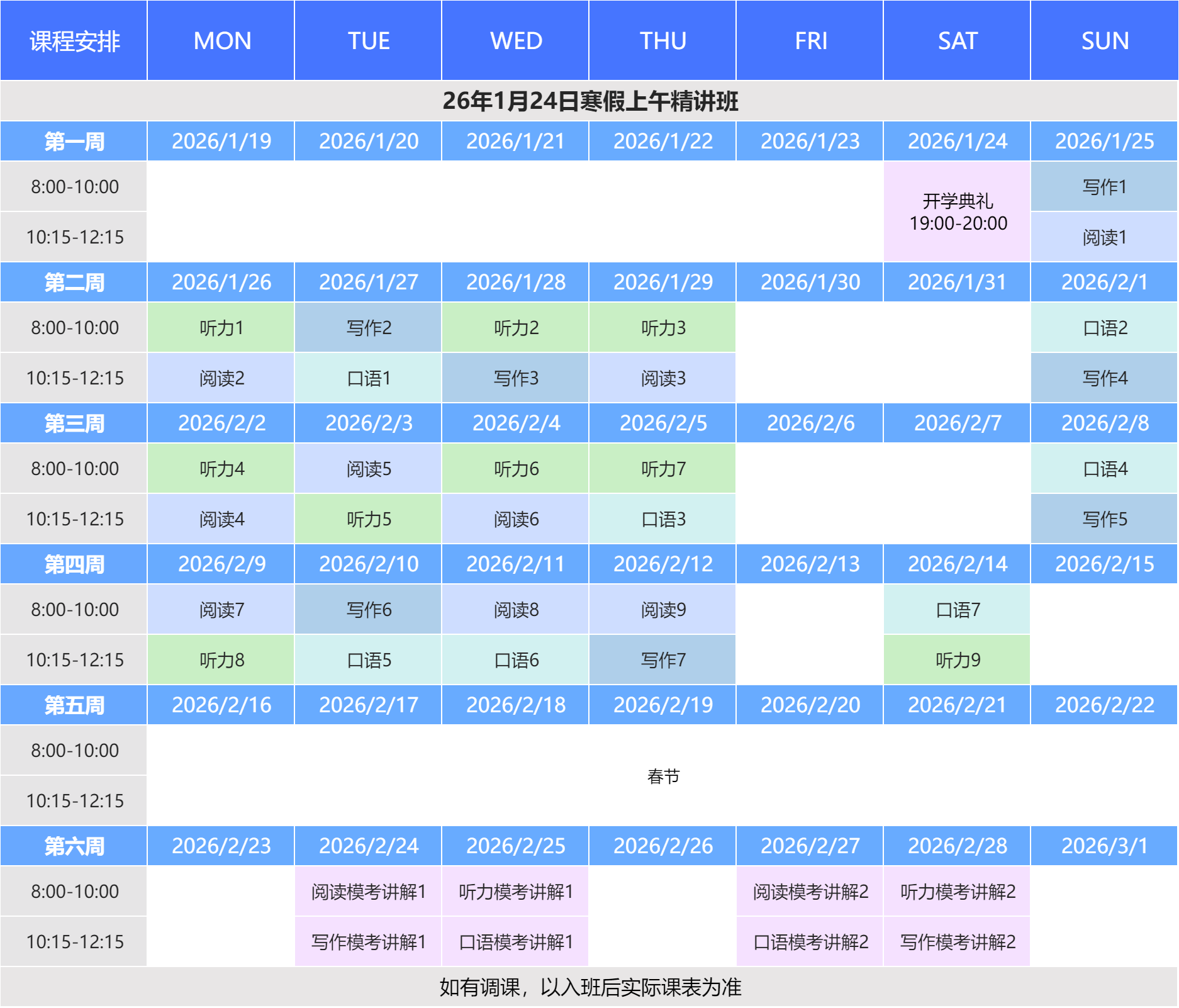This screenshot has width=1179, height=1008.
Task: Click the 听力9 lesson cell
Action: coord(957,660)
